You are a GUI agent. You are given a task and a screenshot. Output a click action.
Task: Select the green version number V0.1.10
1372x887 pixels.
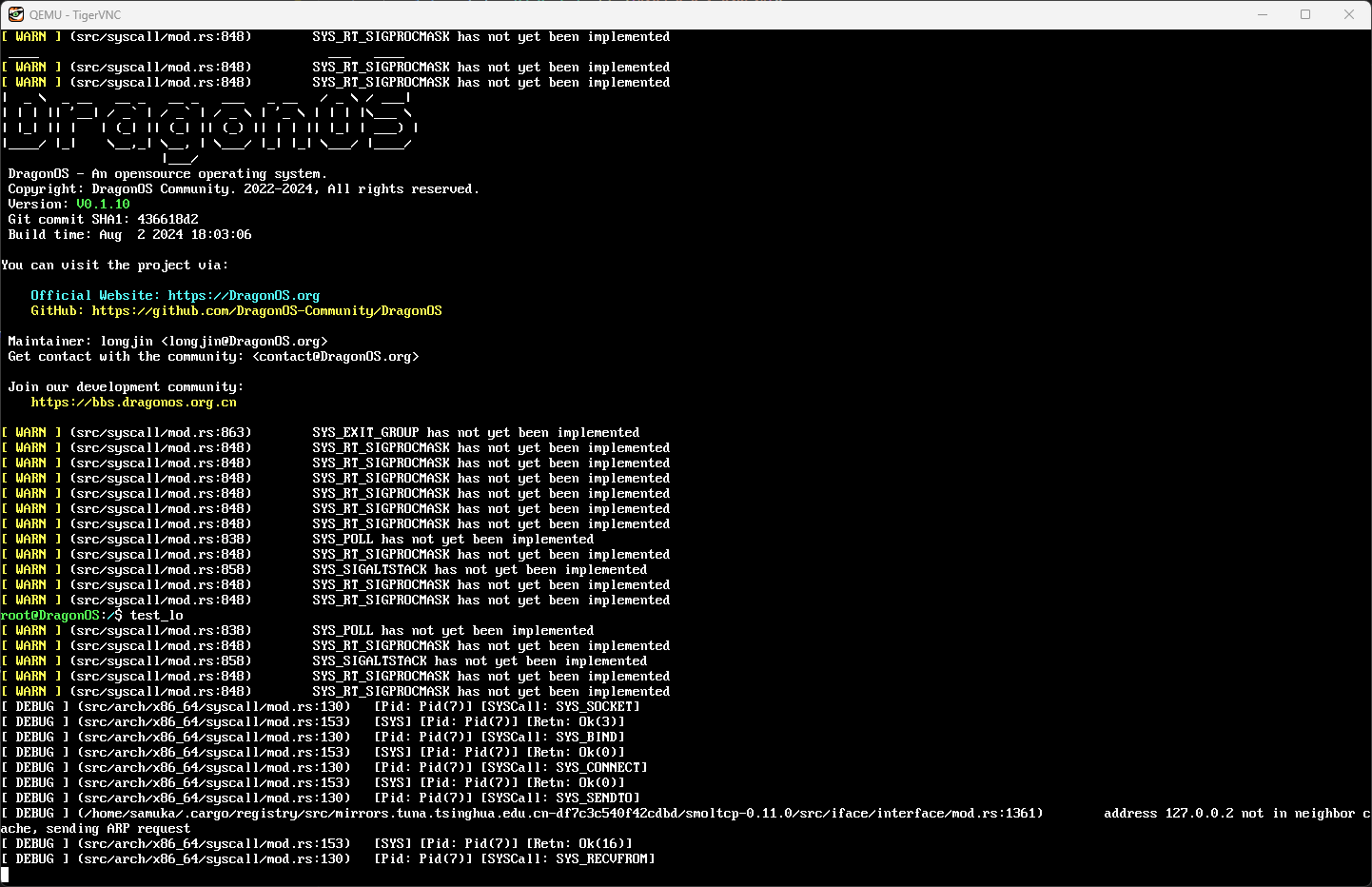[x=103, y=205]
